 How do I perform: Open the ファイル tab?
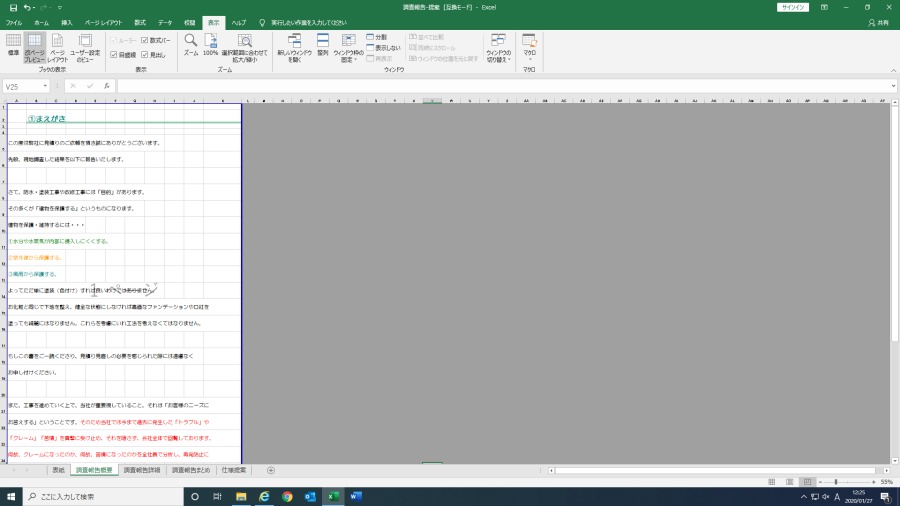(x=14, y=23)
